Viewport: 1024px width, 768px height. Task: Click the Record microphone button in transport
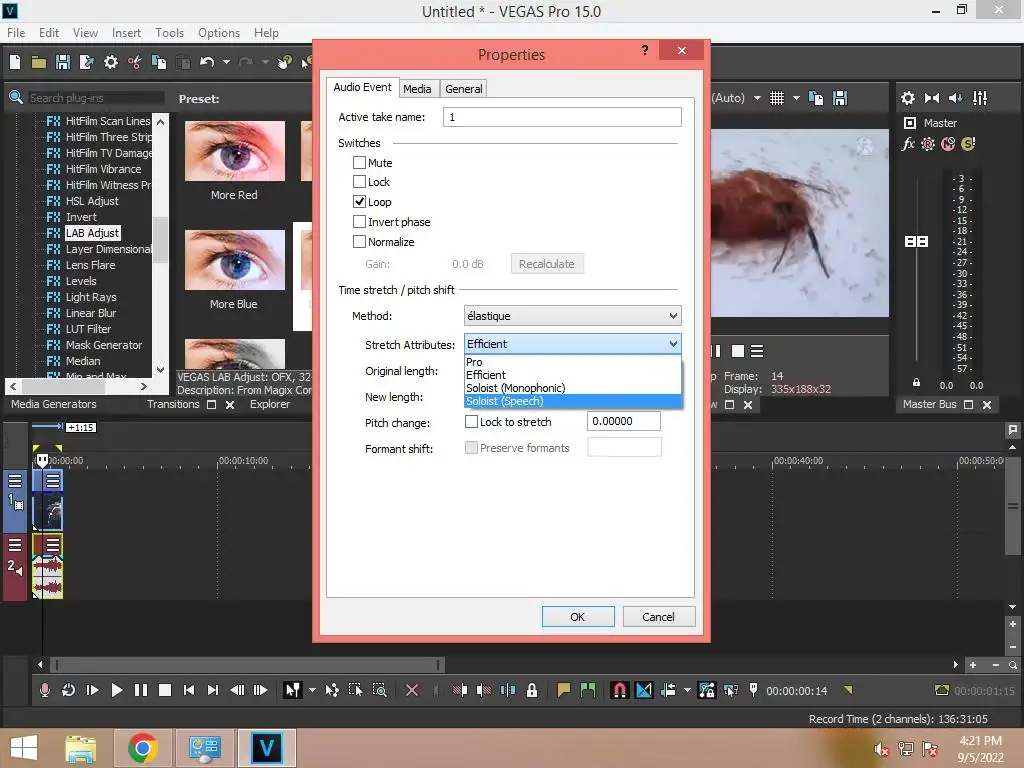click(44, 690)
